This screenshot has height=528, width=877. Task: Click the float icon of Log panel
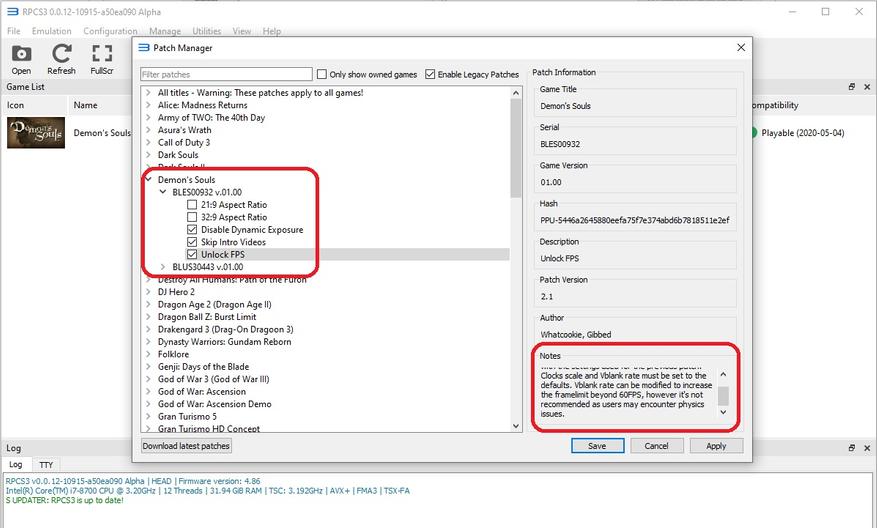click(852, 448)
